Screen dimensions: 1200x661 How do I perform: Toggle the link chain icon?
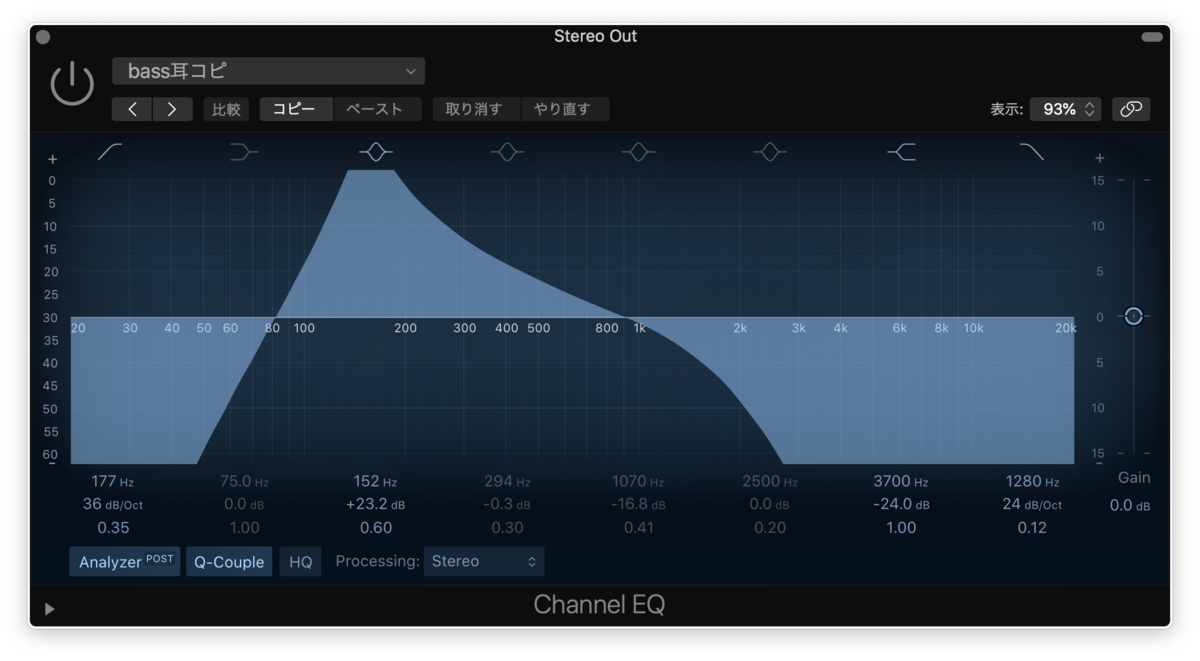[1131, 109]
